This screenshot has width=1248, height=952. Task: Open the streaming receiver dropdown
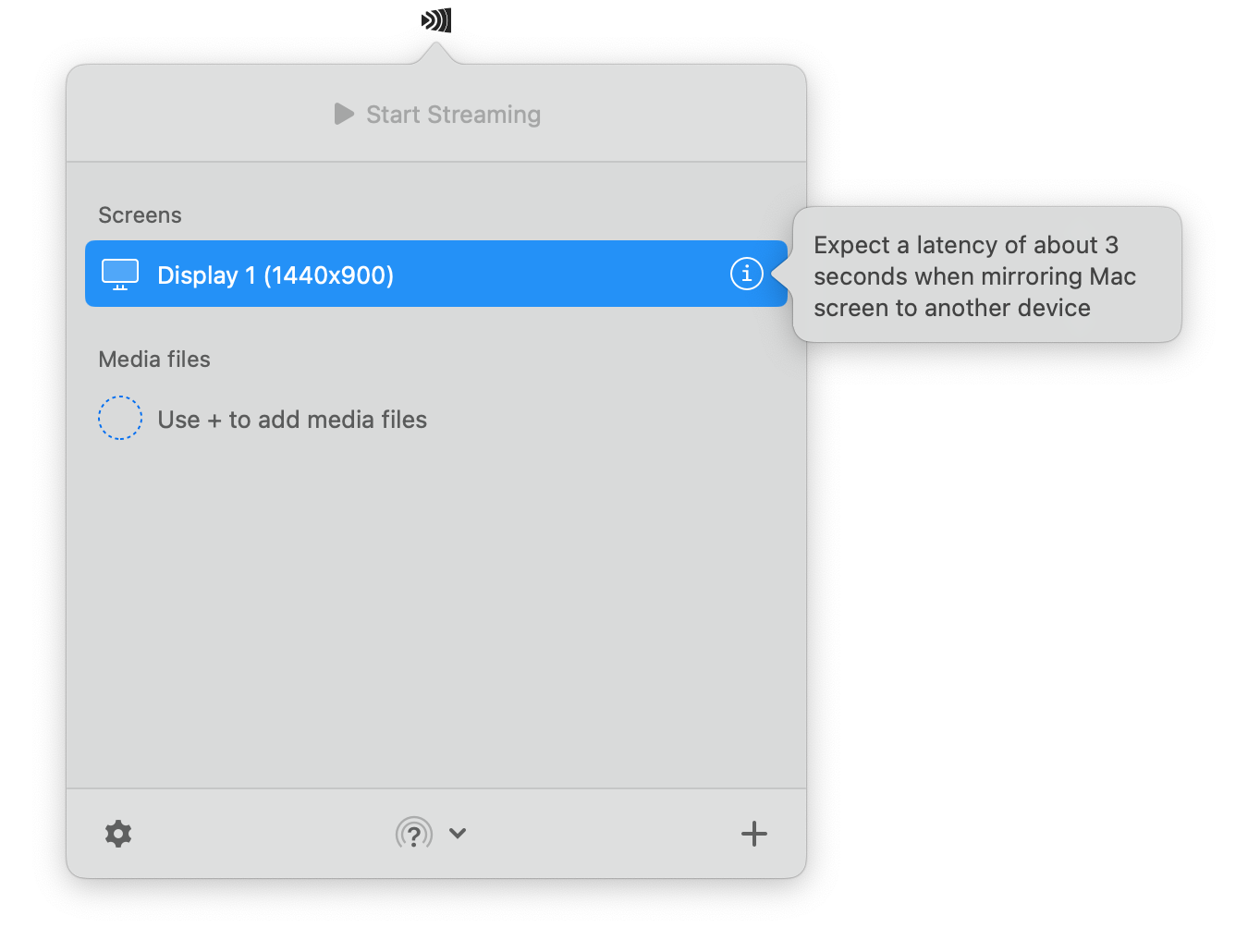(x=457, y=833)
